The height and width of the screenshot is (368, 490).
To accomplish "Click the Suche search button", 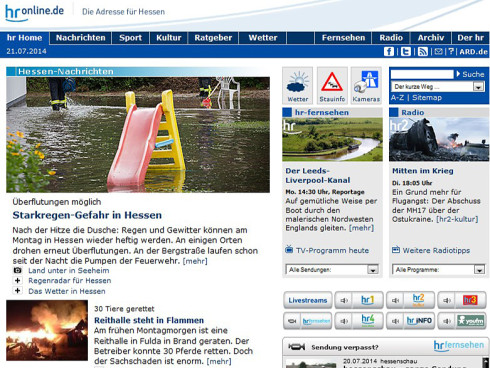I will coord(470,74).
